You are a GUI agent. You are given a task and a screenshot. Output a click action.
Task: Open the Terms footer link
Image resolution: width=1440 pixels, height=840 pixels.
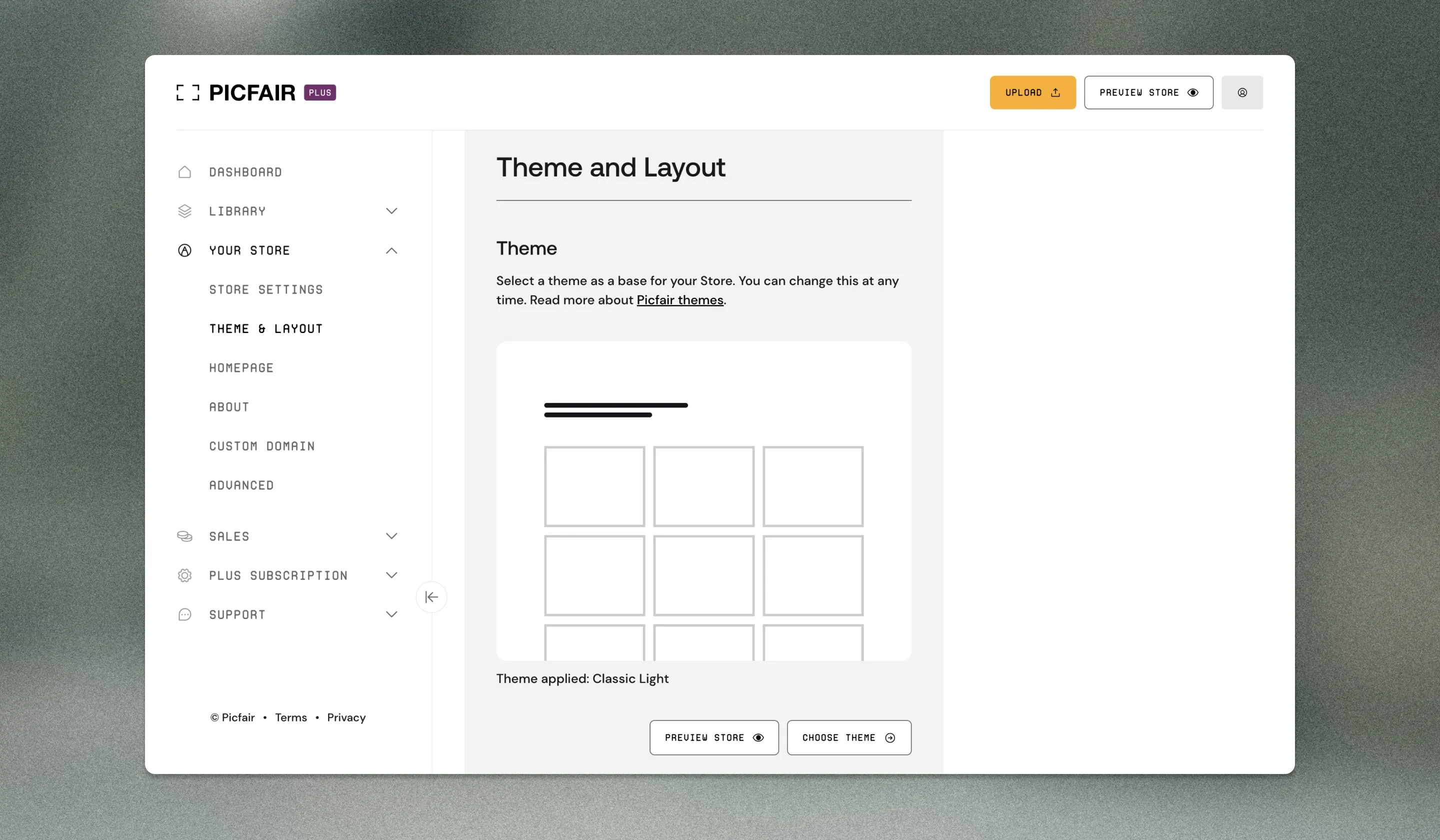point(291,717)
